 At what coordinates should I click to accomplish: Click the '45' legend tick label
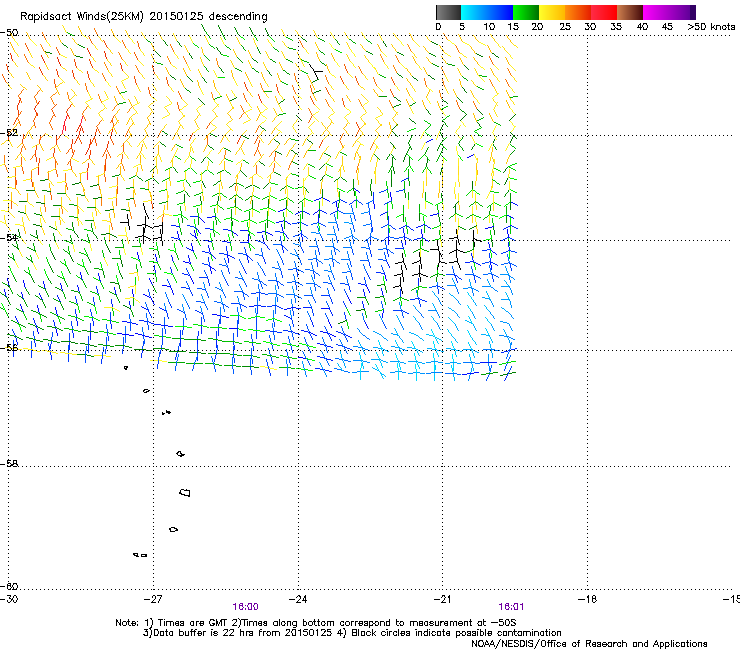click(x=667, y=27)
